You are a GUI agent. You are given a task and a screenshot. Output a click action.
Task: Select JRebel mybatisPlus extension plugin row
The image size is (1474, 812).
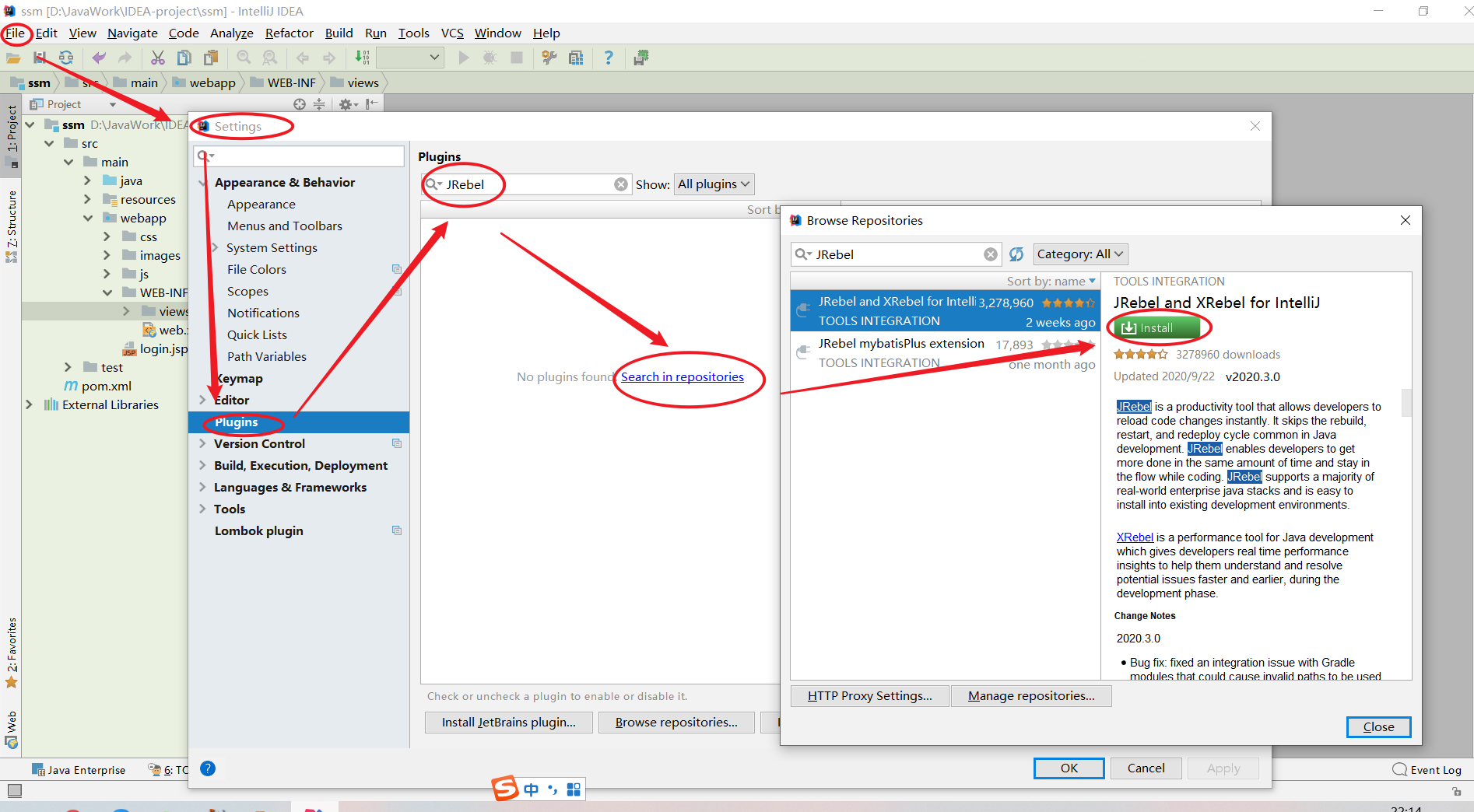click(946, 353)
